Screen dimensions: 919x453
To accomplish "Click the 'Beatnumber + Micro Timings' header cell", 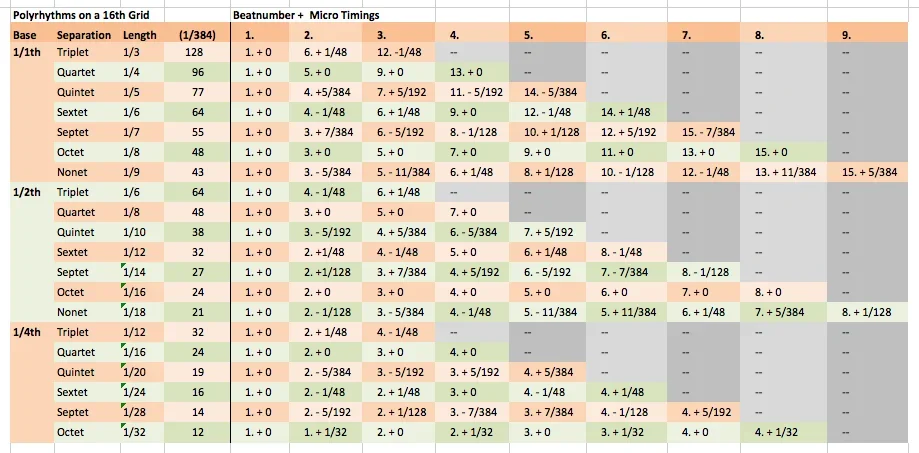I will pos(300,17).
